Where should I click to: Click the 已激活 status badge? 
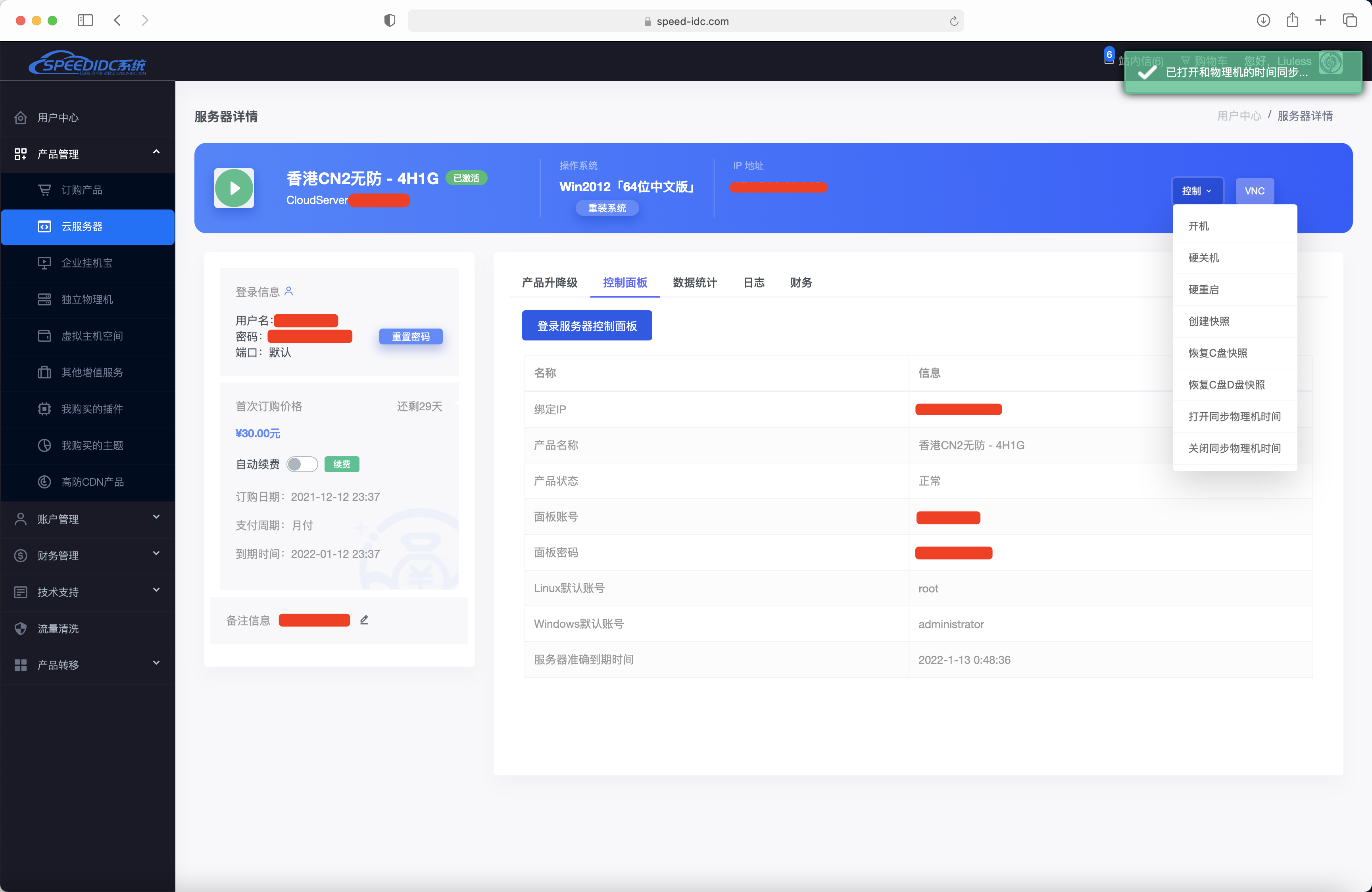[466, 178]
